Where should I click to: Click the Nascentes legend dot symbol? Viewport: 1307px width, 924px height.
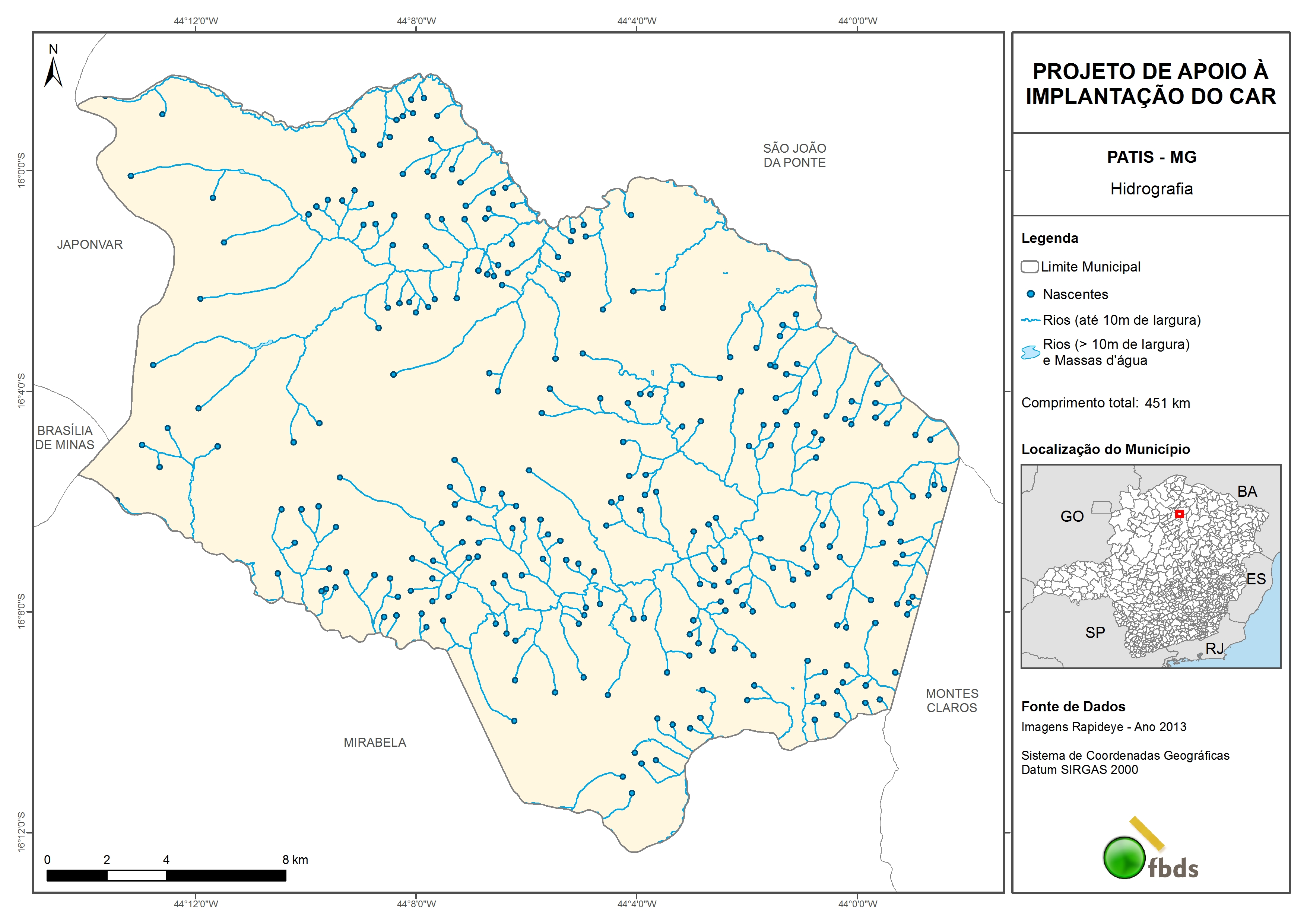(x=1030, y=294)
